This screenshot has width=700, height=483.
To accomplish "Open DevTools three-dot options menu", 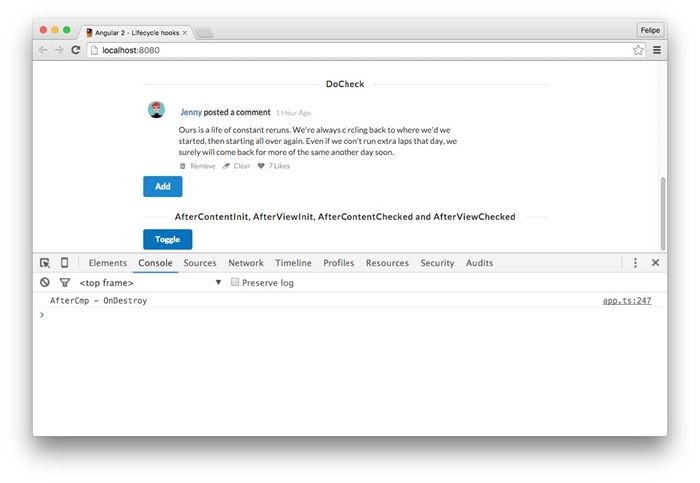I will [635, 263].
